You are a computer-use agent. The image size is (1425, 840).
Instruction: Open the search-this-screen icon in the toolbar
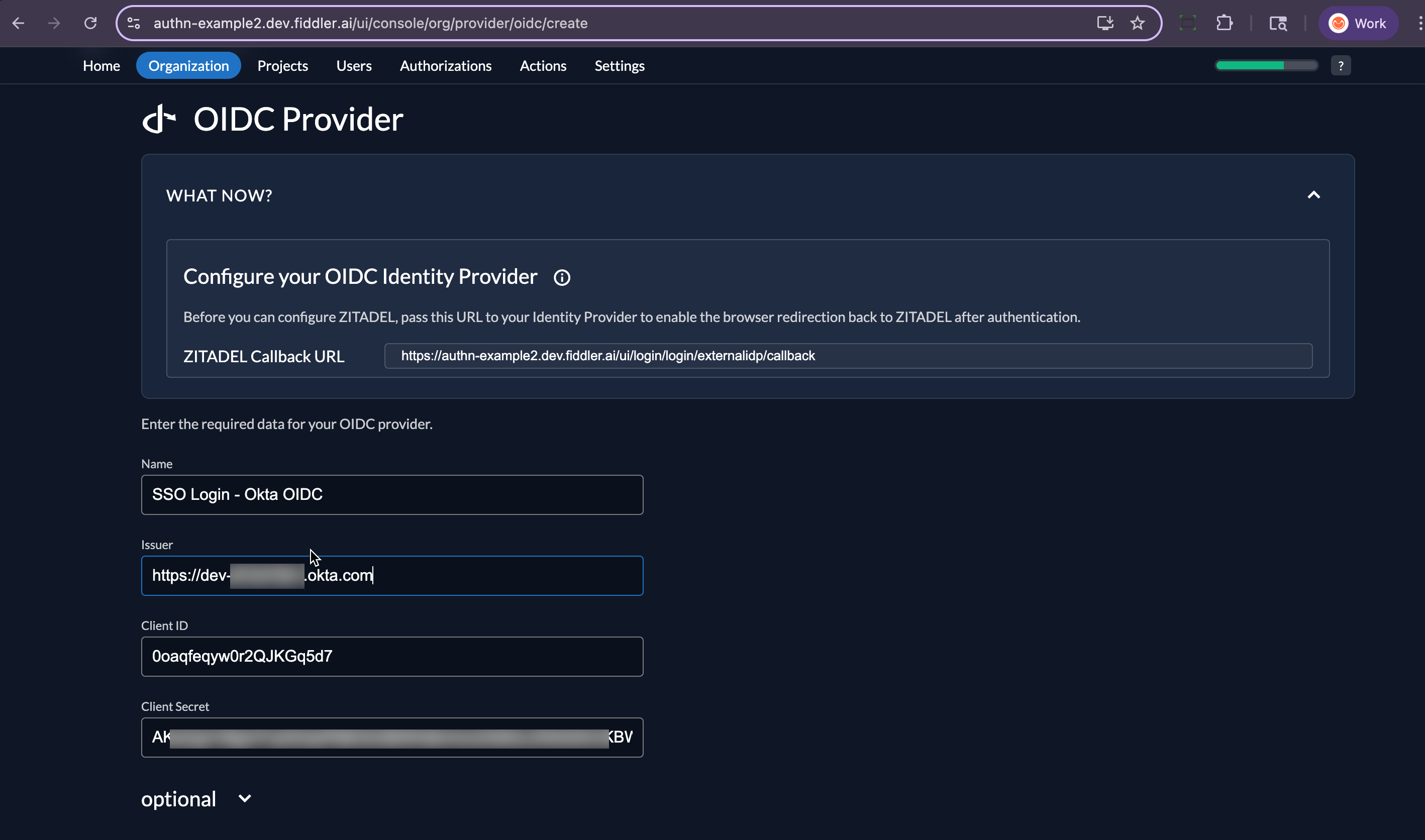[1278, 23]
